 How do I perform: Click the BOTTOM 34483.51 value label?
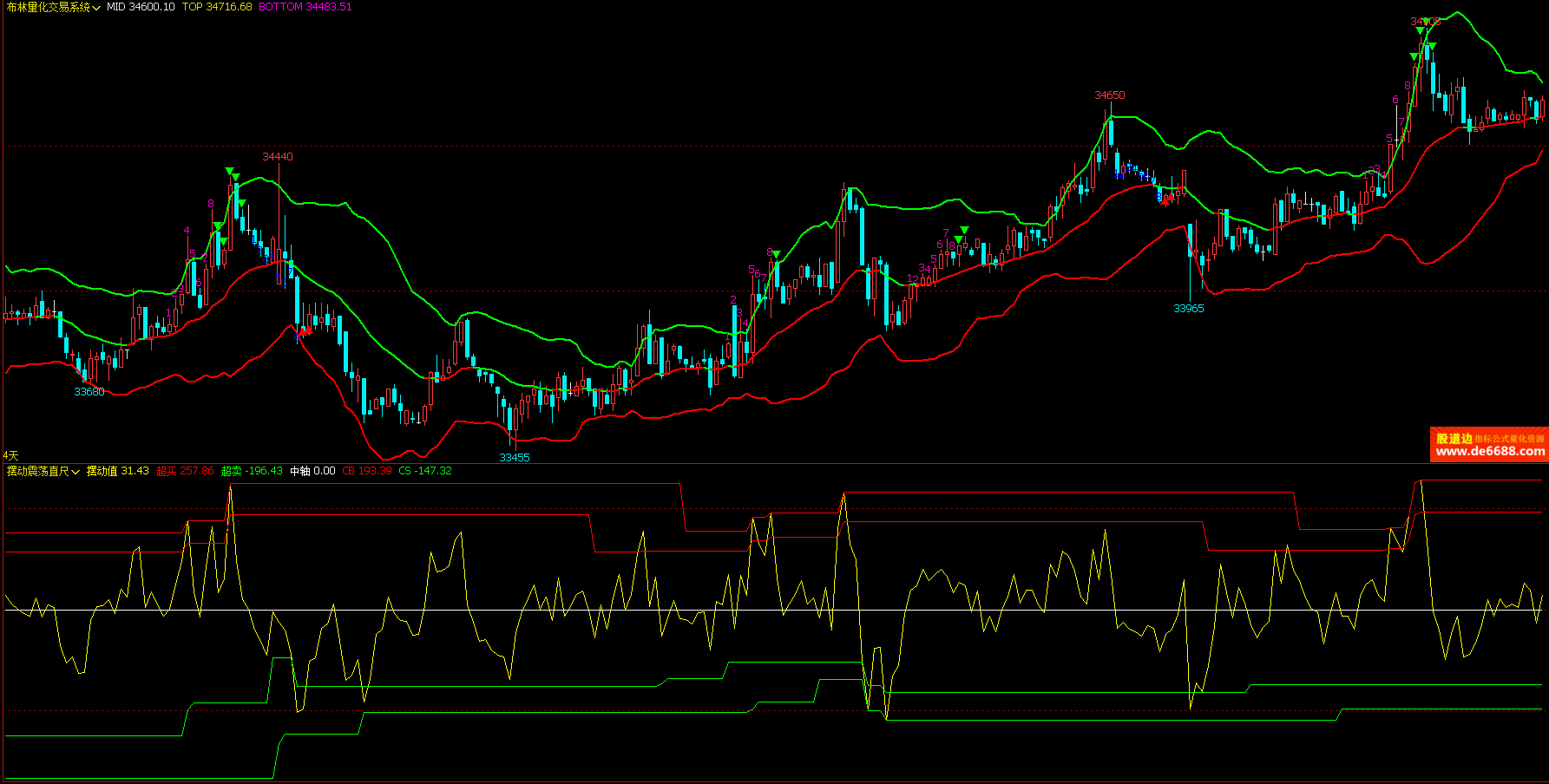305,7
